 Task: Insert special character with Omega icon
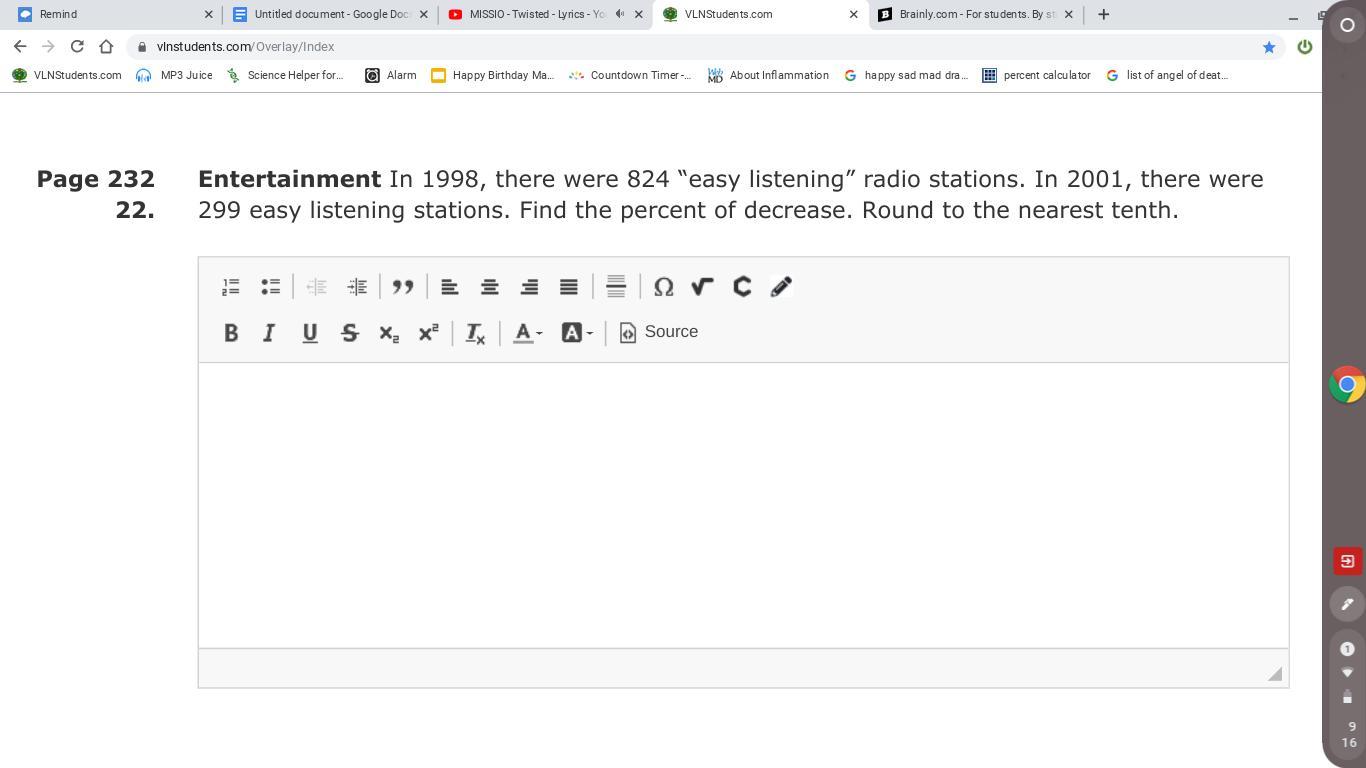point(663,287)
